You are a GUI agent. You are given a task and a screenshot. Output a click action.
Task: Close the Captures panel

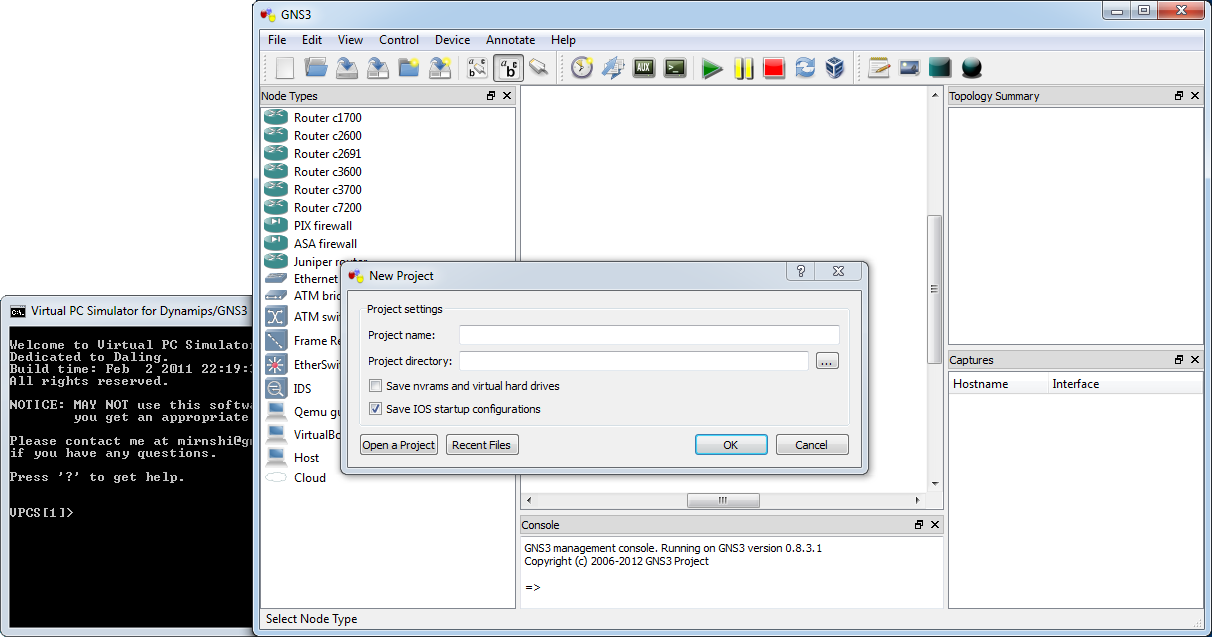tap(1195, 360)
